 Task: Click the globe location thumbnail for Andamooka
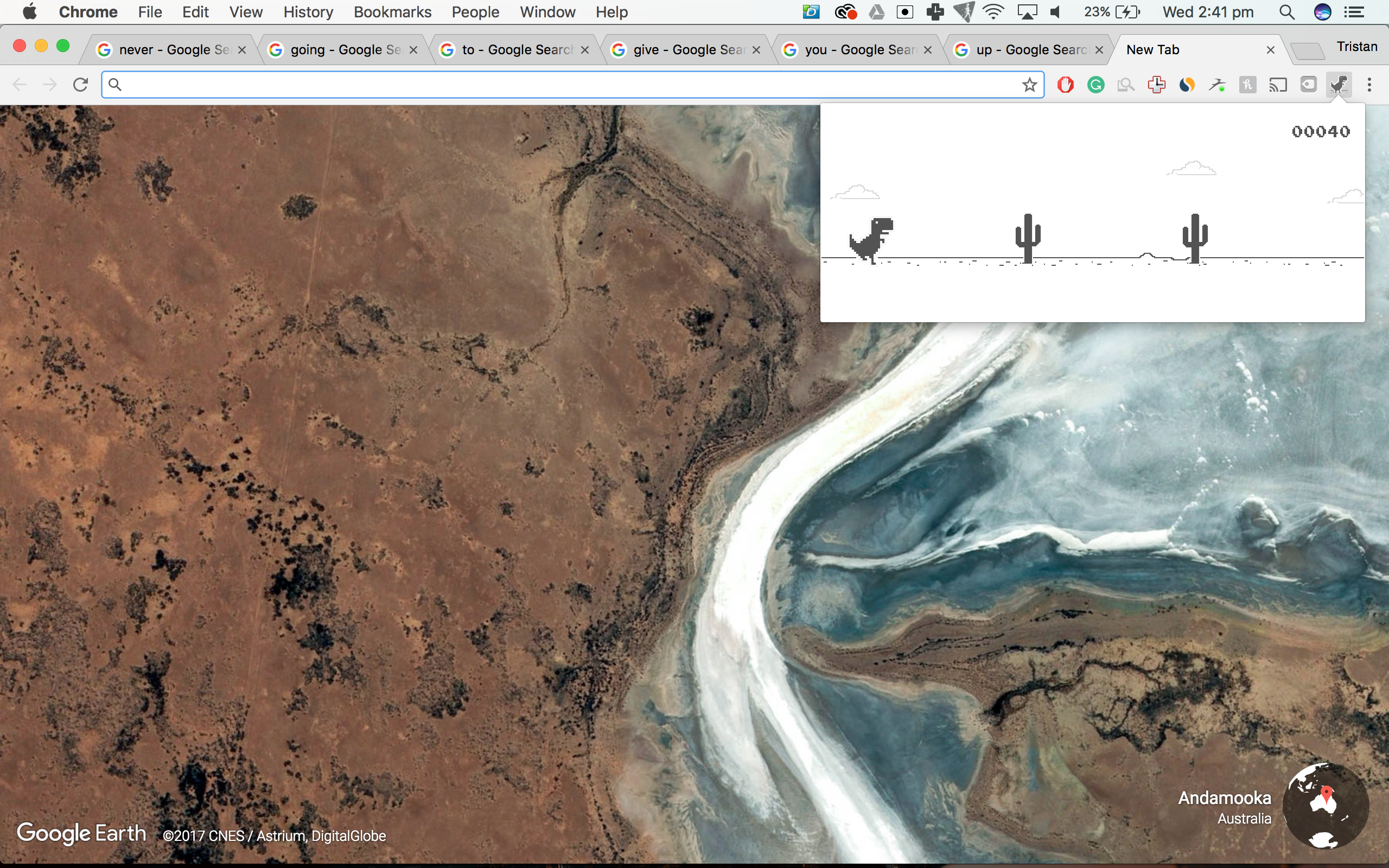(1326, 805)
